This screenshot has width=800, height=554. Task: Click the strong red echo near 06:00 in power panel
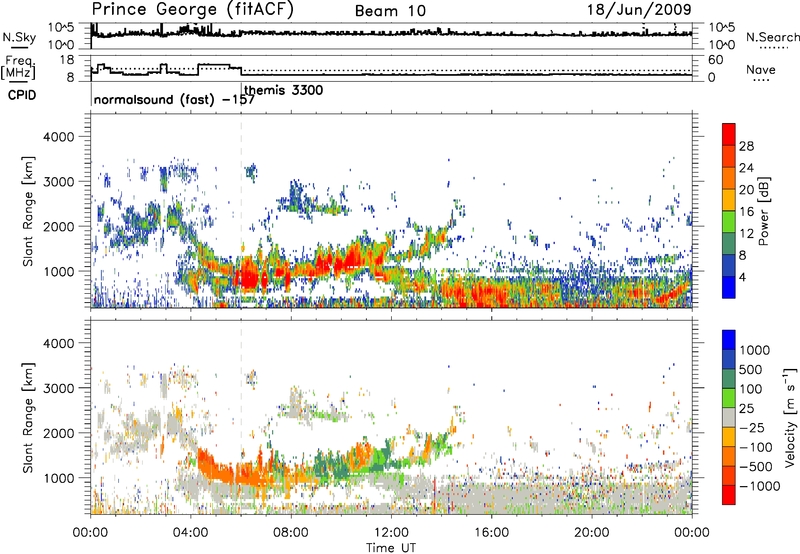click(x=248, y=275)
